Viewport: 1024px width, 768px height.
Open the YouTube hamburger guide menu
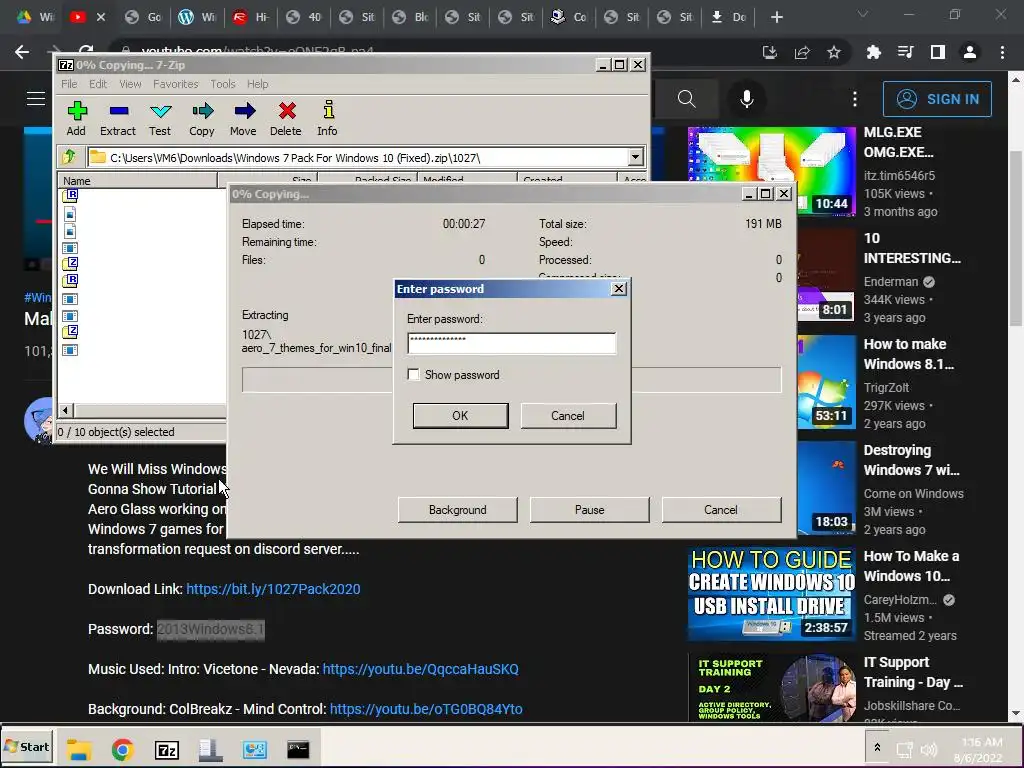coord(36,99)
